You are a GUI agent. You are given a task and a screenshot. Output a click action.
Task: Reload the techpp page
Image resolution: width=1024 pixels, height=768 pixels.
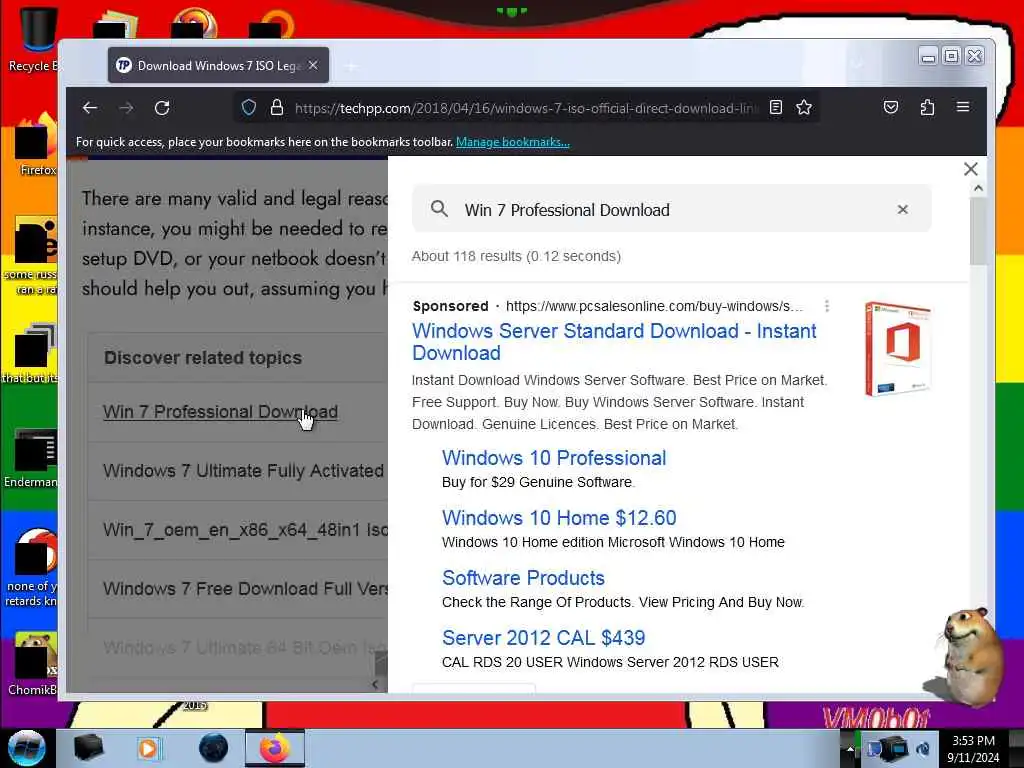162,108
